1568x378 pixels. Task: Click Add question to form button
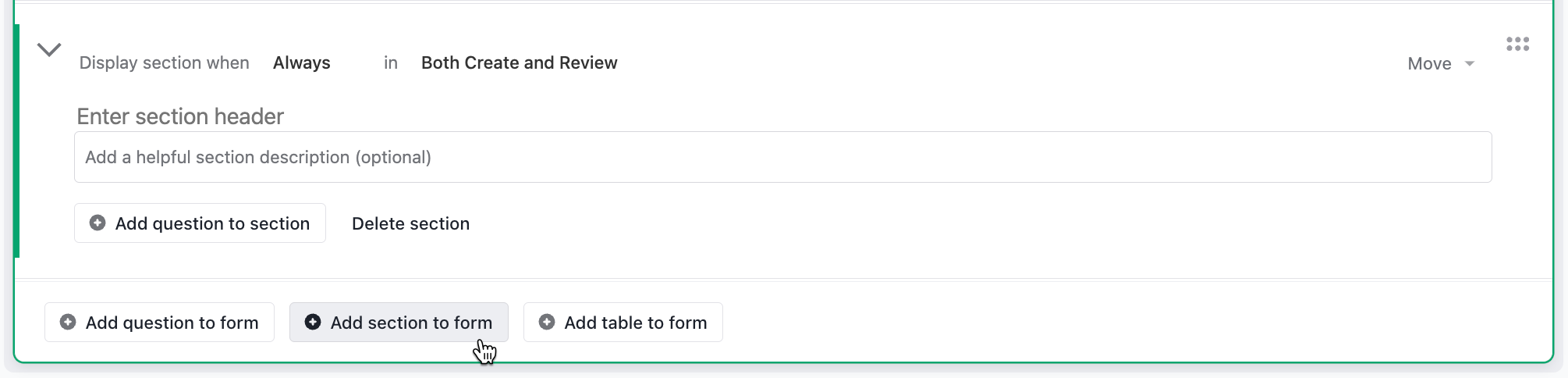[x=160, y=323]
